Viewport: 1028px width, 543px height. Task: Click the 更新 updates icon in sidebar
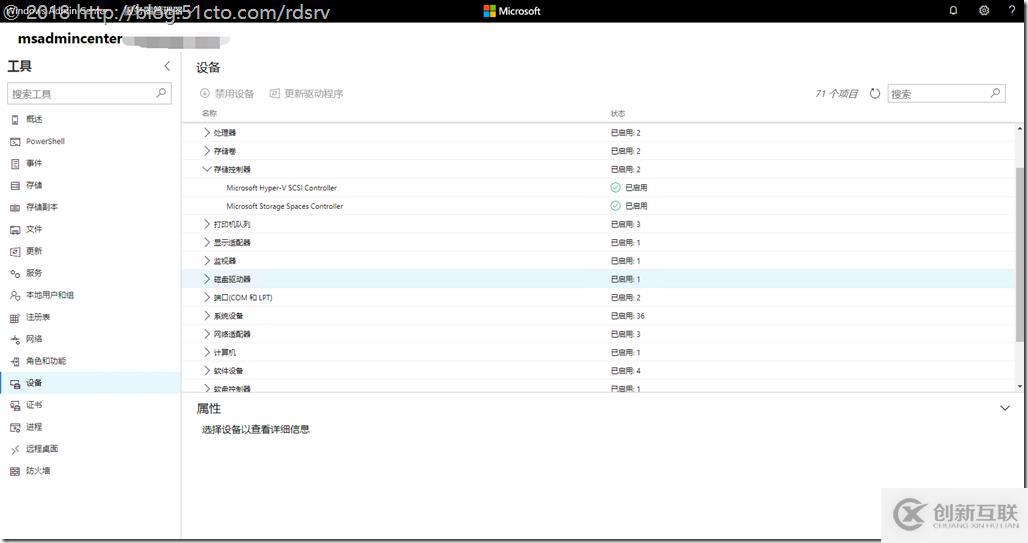(15, 251)
